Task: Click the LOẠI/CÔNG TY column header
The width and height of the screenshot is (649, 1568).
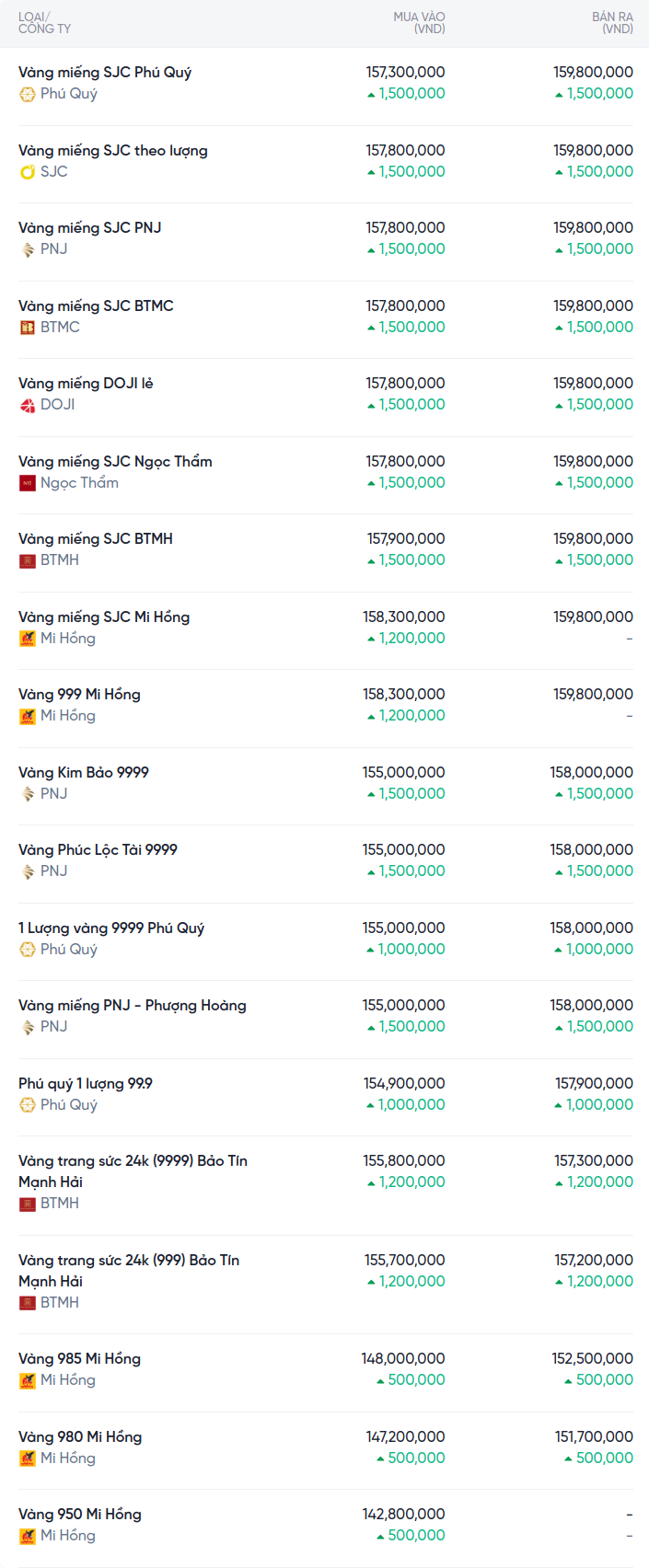Action: pos(44,23)
